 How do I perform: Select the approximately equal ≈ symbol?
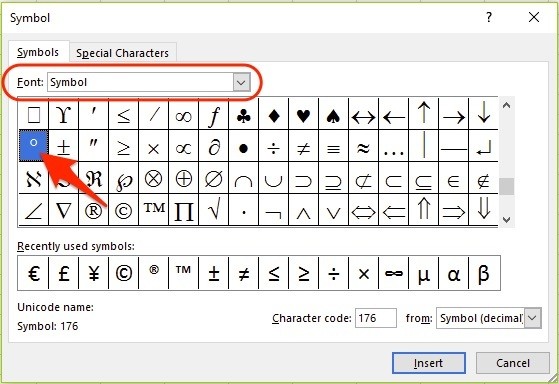[x=363, y=145]
